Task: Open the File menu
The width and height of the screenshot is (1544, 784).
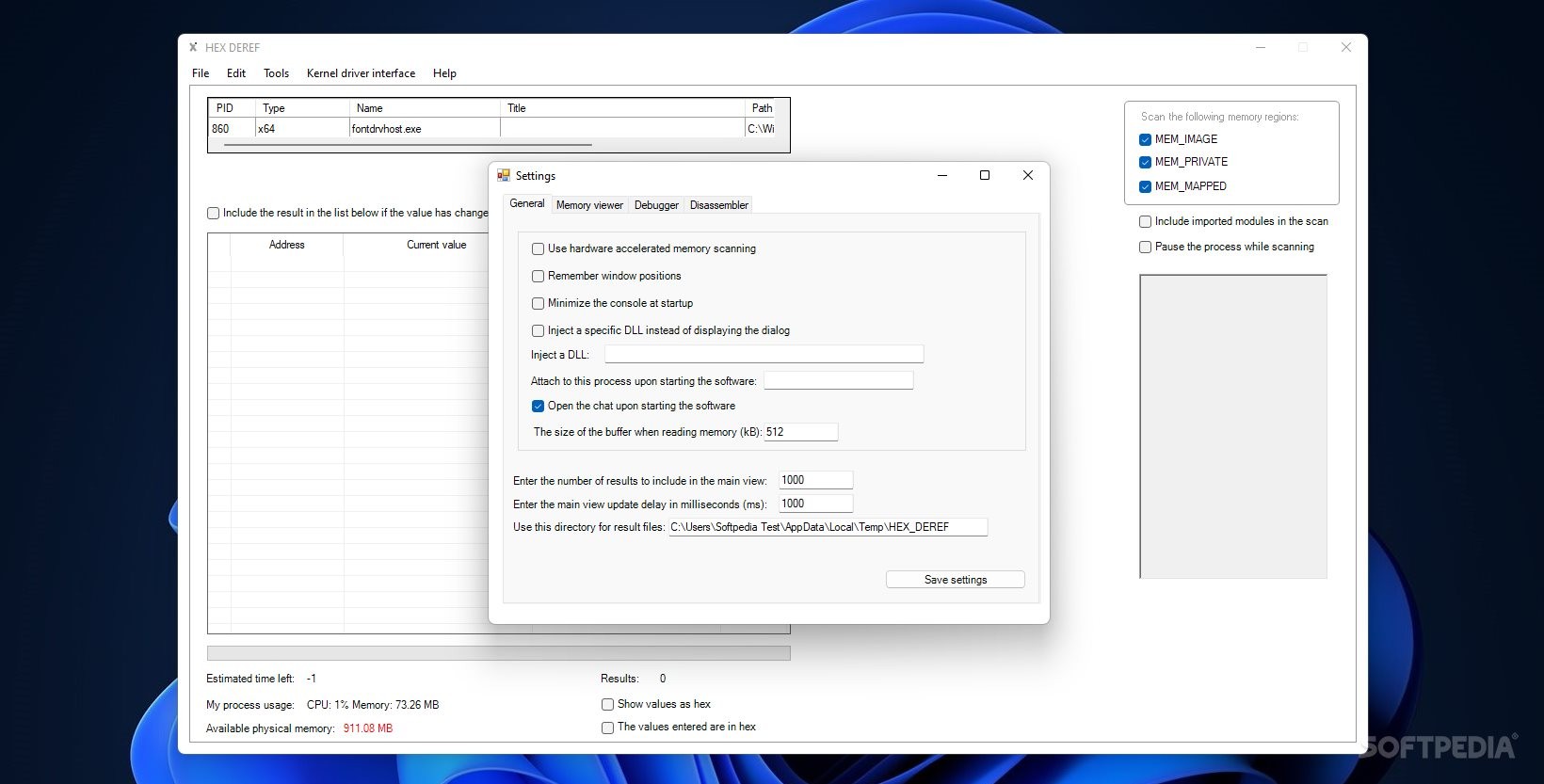Action: [201, 73]
